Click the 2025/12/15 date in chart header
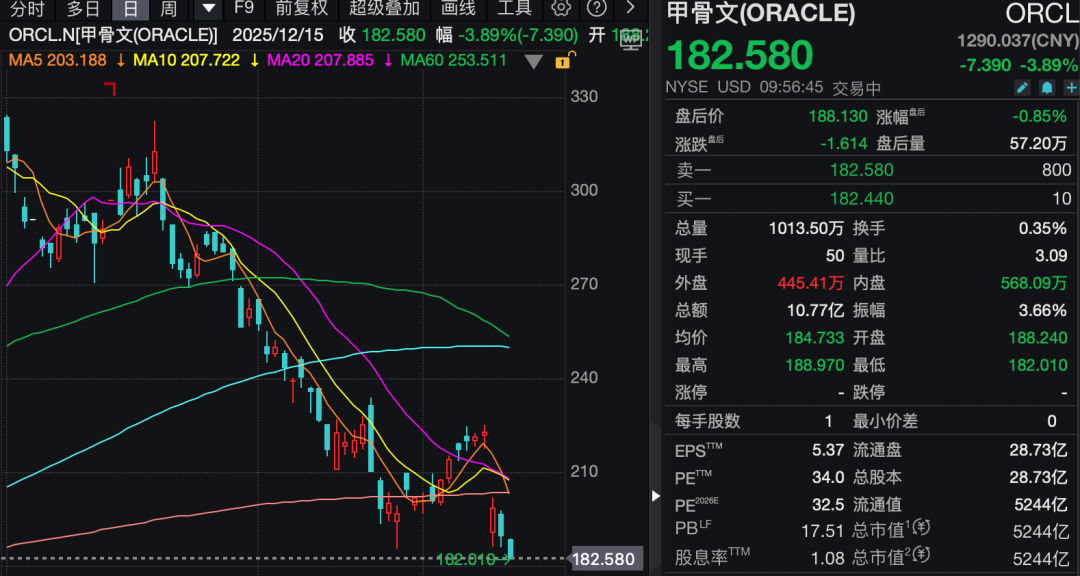1080x576 pixels. (280, 35)
